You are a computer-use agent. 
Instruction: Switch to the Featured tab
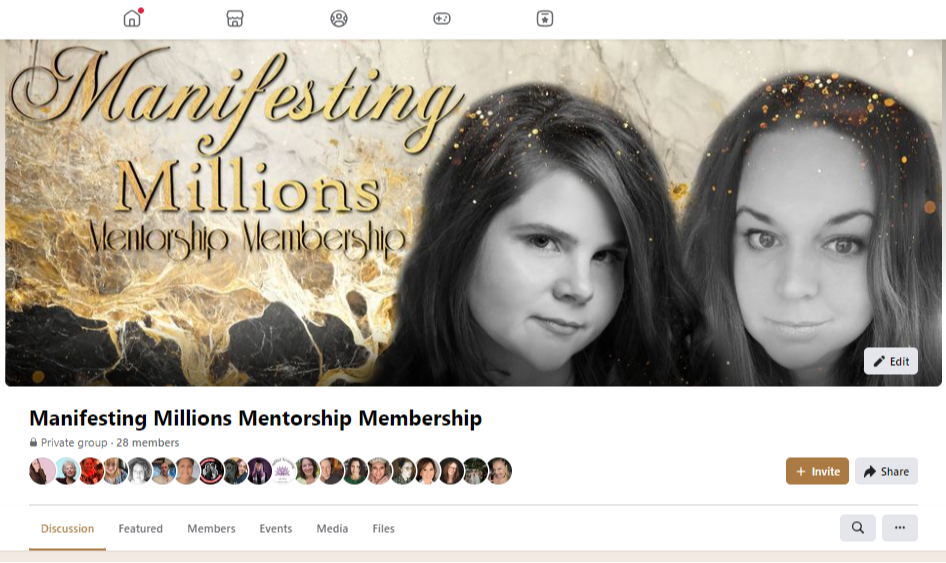click(x=141, y=529)
